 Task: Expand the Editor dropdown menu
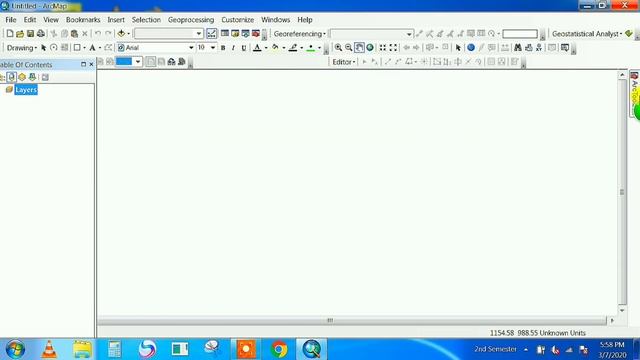344,62
